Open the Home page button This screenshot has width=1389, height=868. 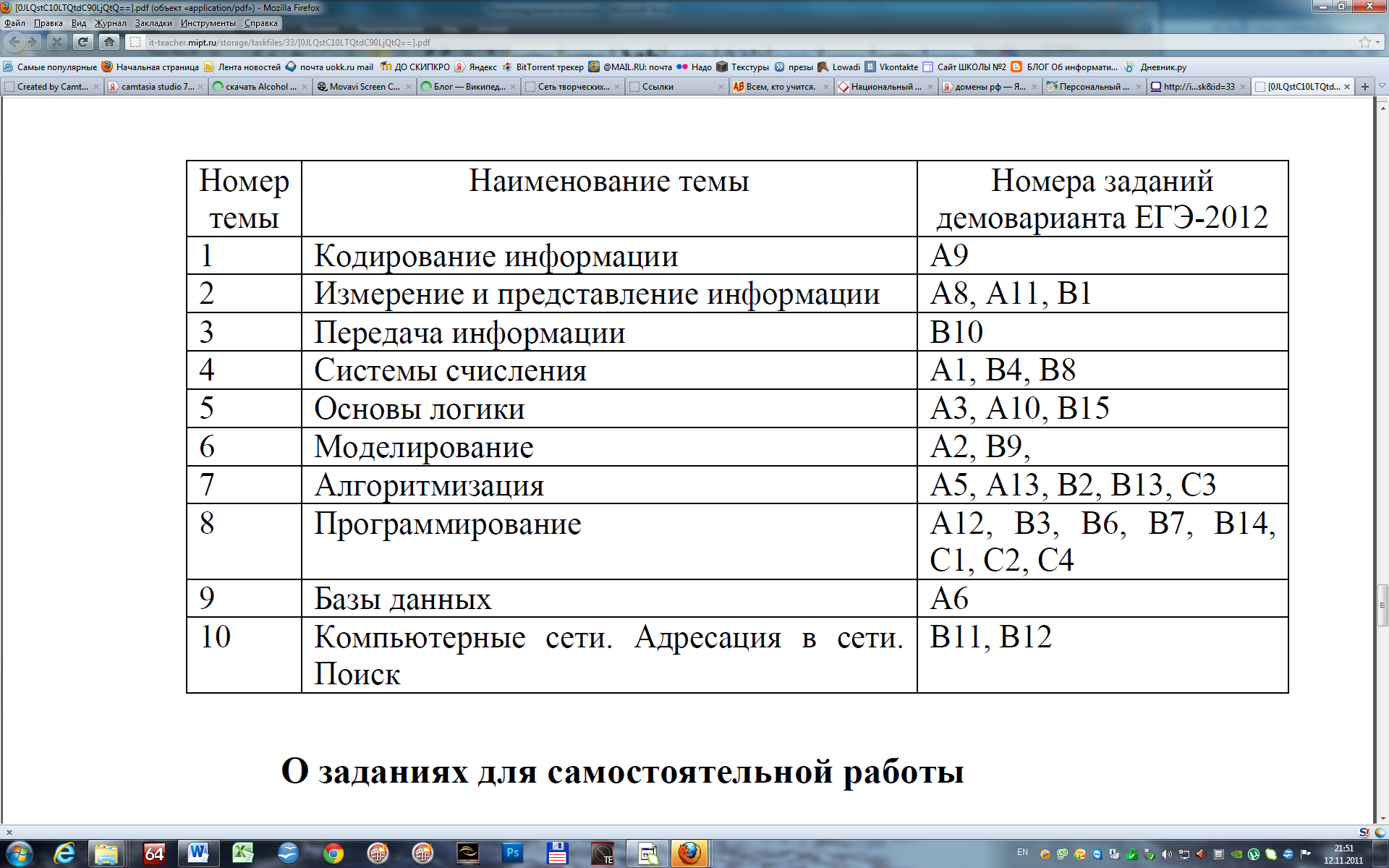tap(109, 42)
